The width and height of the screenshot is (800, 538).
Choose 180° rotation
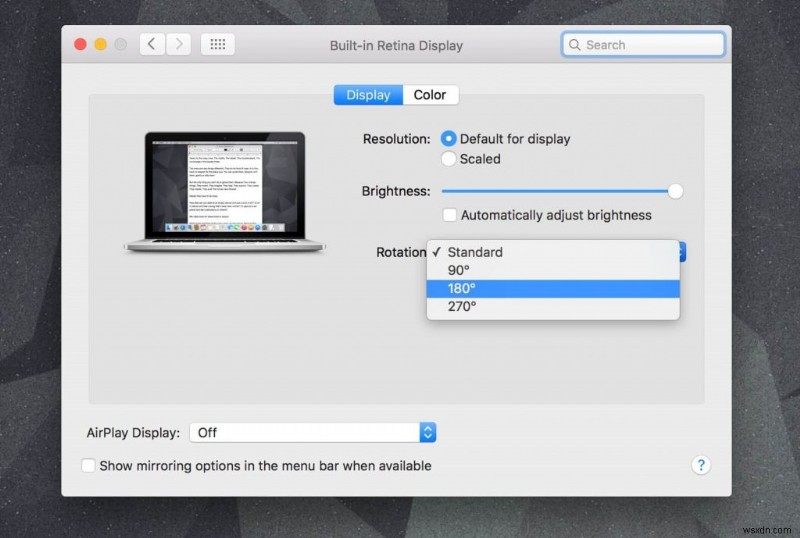[x=553, y=288]
